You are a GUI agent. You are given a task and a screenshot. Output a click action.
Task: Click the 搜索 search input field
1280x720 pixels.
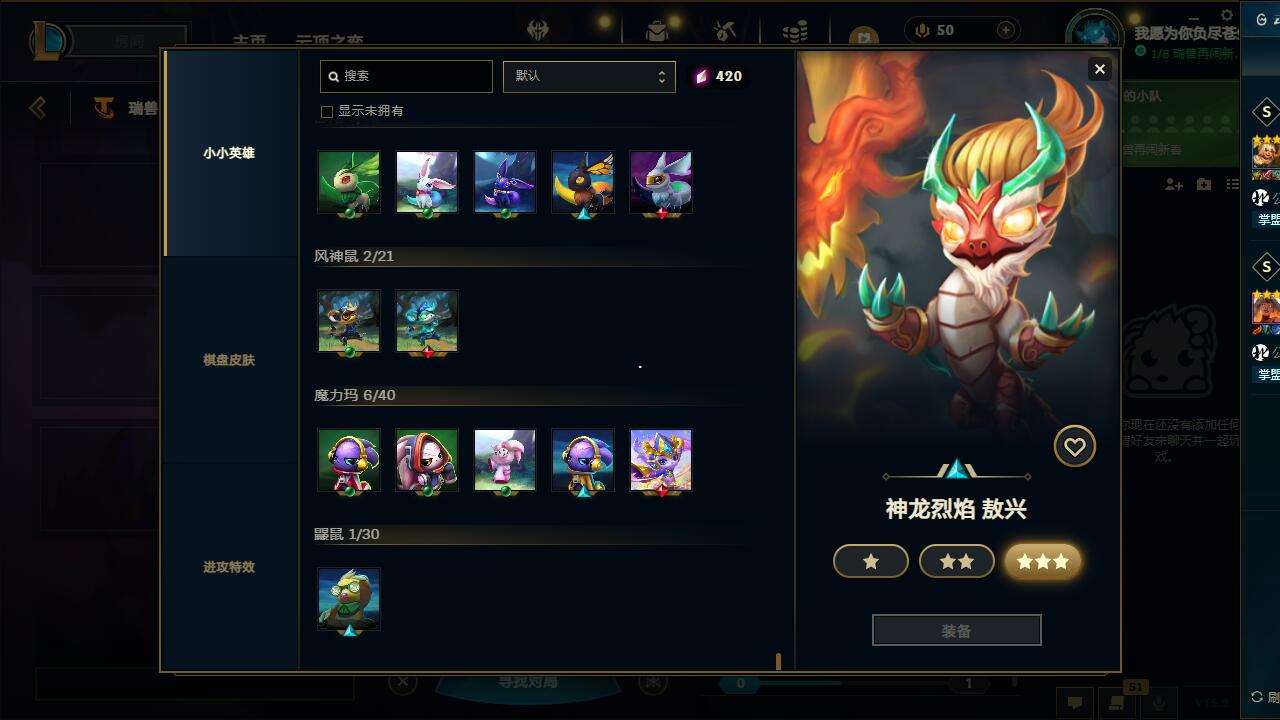click(406, 76)
